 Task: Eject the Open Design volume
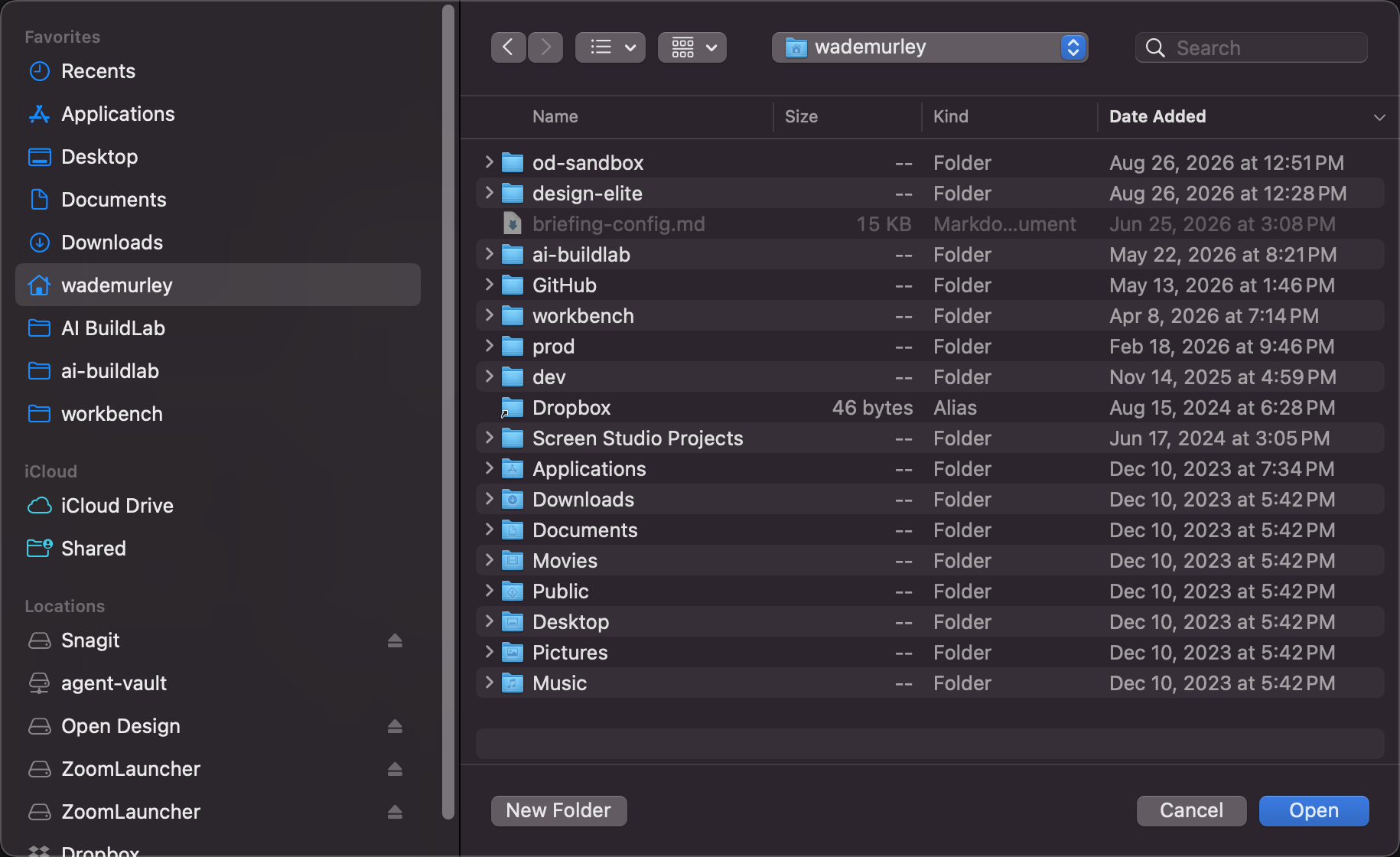[395, 726]
